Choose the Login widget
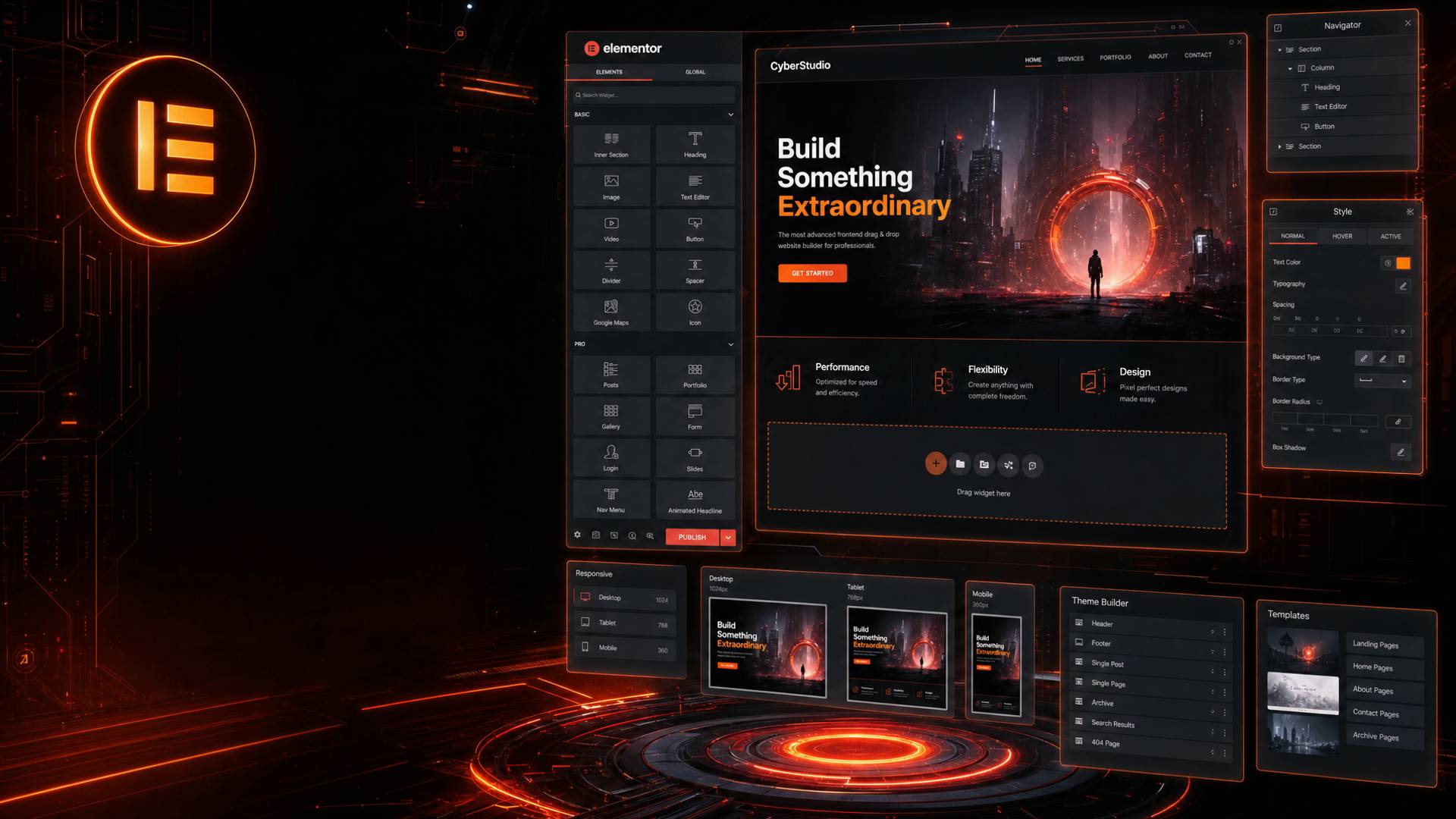This screenshot has width=1456, height=819. [611, 458]
